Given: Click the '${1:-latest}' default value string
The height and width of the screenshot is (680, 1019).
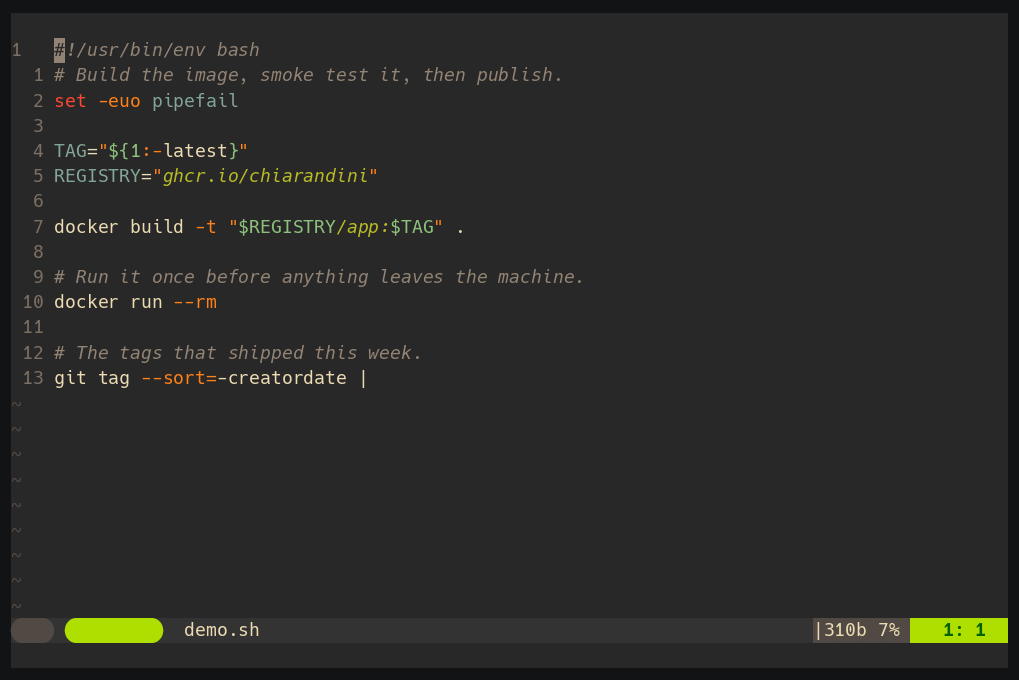Looking at the screenshot, I should coord(173,151).
